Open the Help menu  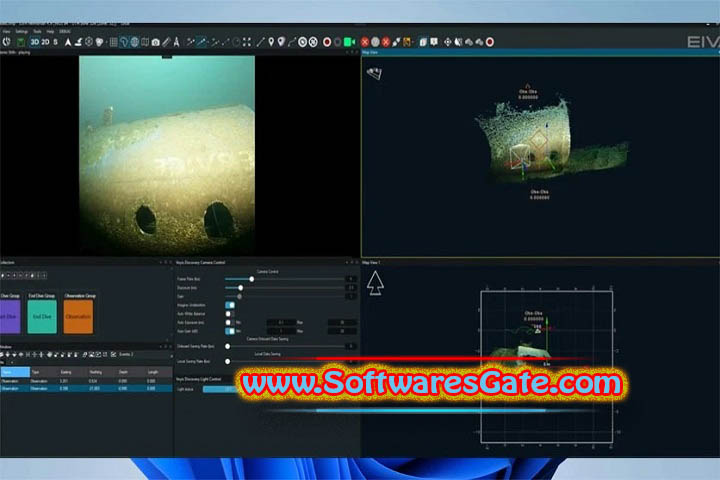coord(50,31)
